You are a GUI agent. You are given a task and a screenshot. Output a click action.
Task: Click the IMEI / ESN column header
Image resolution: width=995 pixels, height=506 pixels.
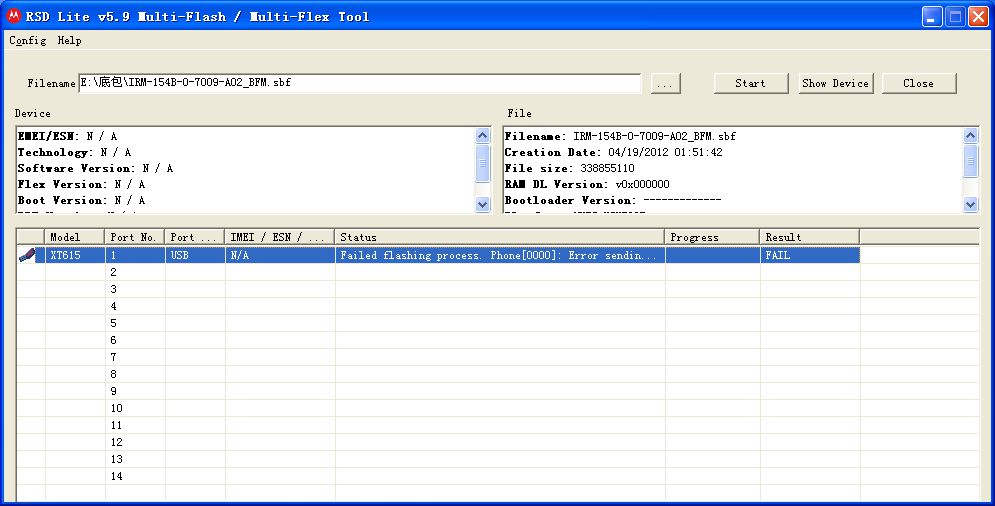[279, 237]
